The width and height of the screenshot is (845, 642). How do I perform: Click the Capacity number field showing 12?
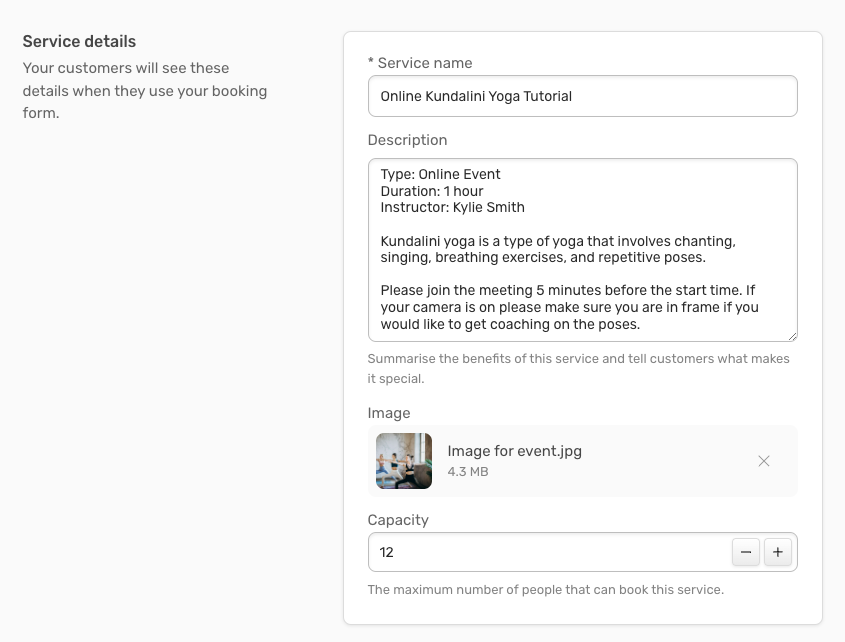(550, 552)
